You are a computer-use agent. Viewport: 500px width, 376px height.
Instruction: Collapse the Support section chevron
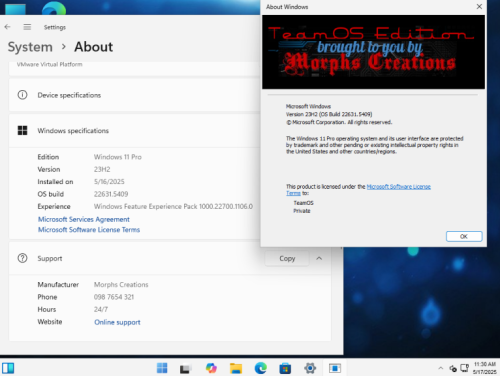(x=319, y=258)
